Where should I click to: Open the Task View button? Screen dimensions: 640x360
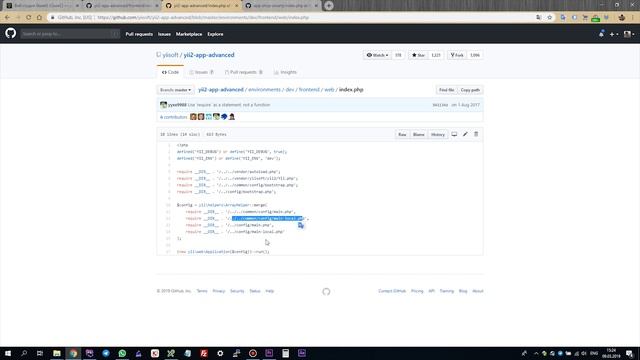click(40, 353)
